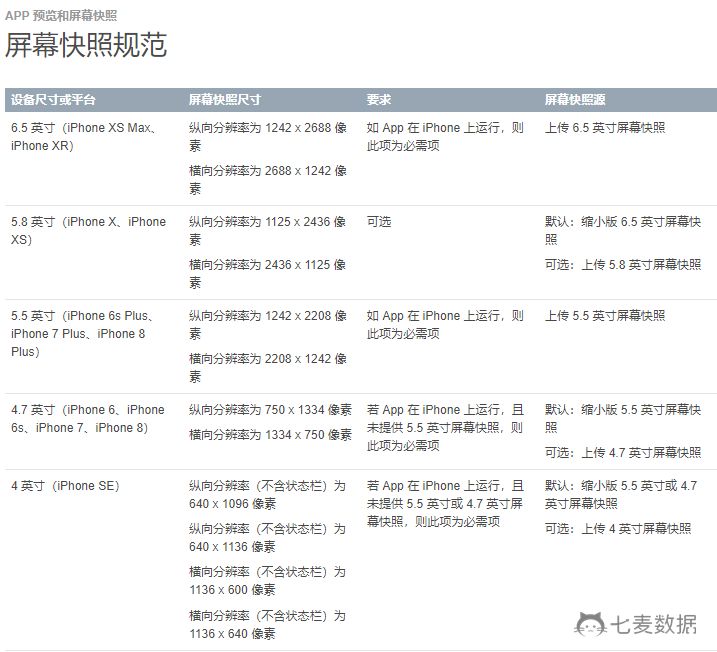
Task: Click the text '上传 5.5 英寸屏幕快照'
Action: (605, 315)
